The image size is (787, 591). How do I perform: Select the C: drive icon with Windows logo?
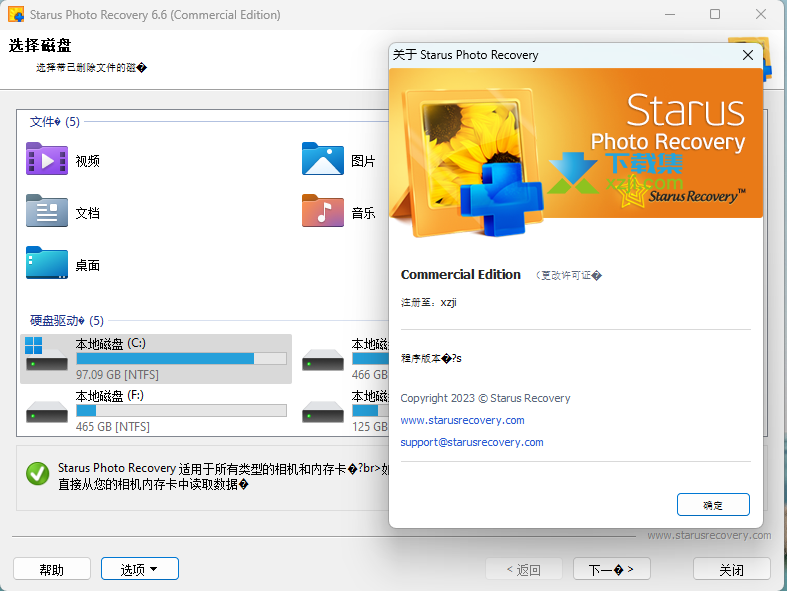tap(46, 353)
